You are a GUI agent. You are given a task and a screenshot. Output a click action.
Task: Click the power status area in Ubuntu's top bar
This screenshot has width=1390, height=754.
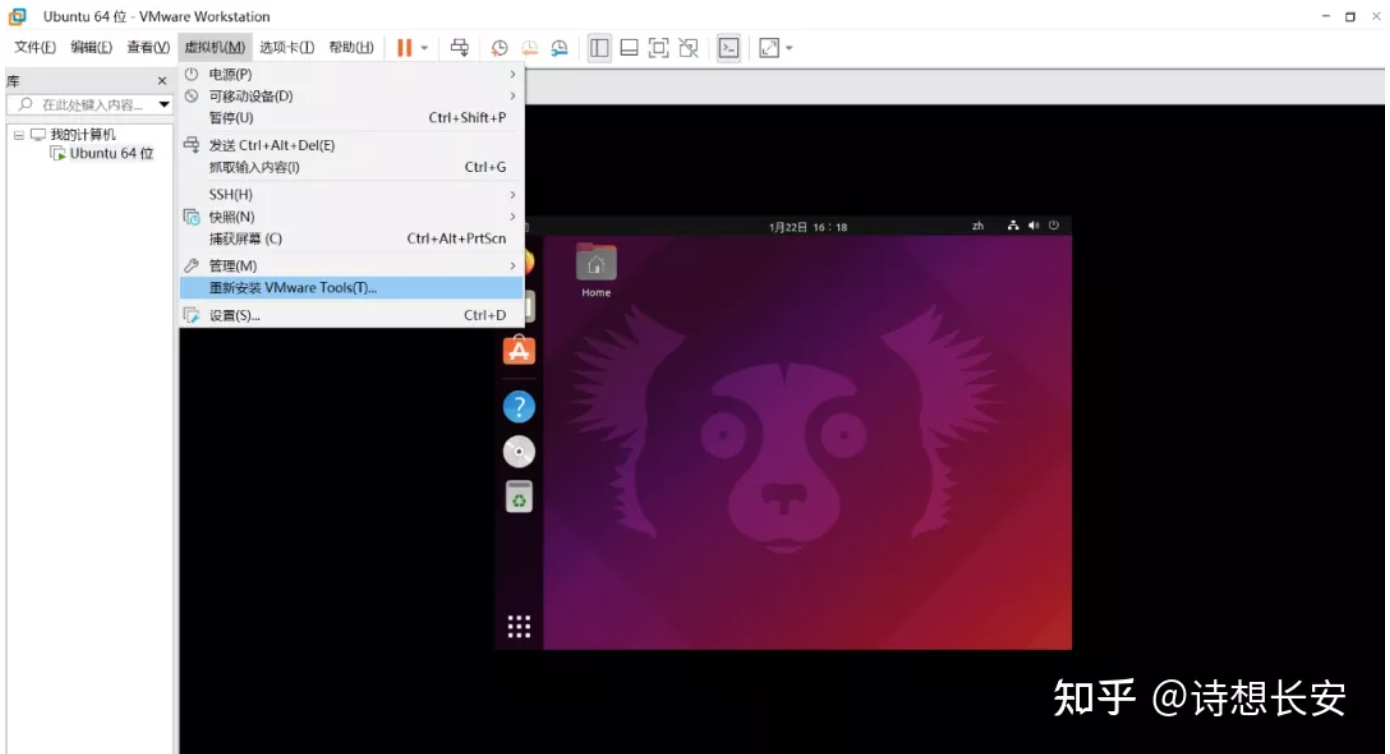(1054, 225)
